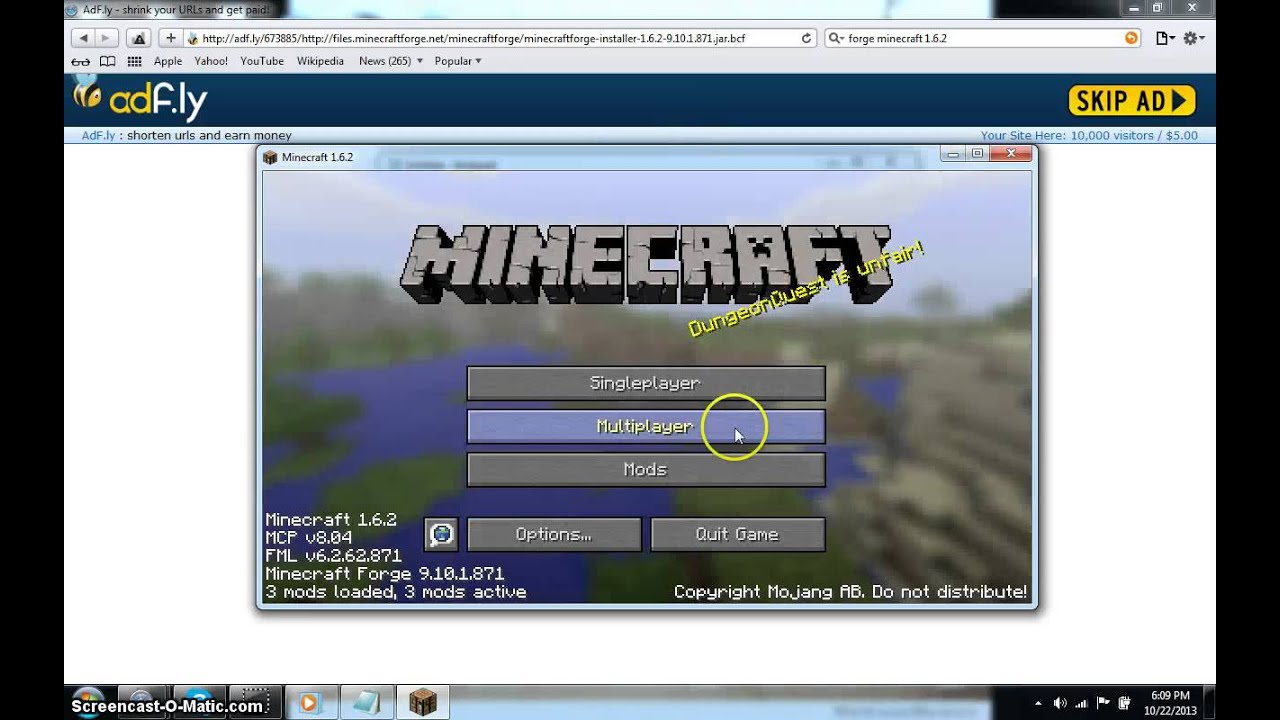The width and height of the screenshot is (1280, 720).
Task: Click the Singleplayer button
Action: [x=646, y=383]
